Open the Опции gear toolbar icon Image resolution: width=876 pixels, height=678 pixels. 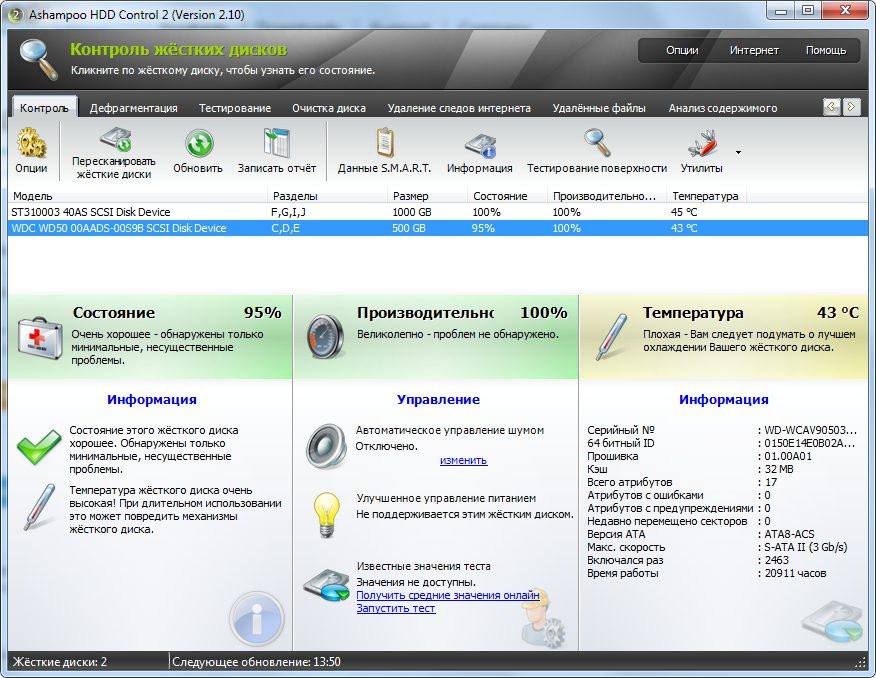31,143
